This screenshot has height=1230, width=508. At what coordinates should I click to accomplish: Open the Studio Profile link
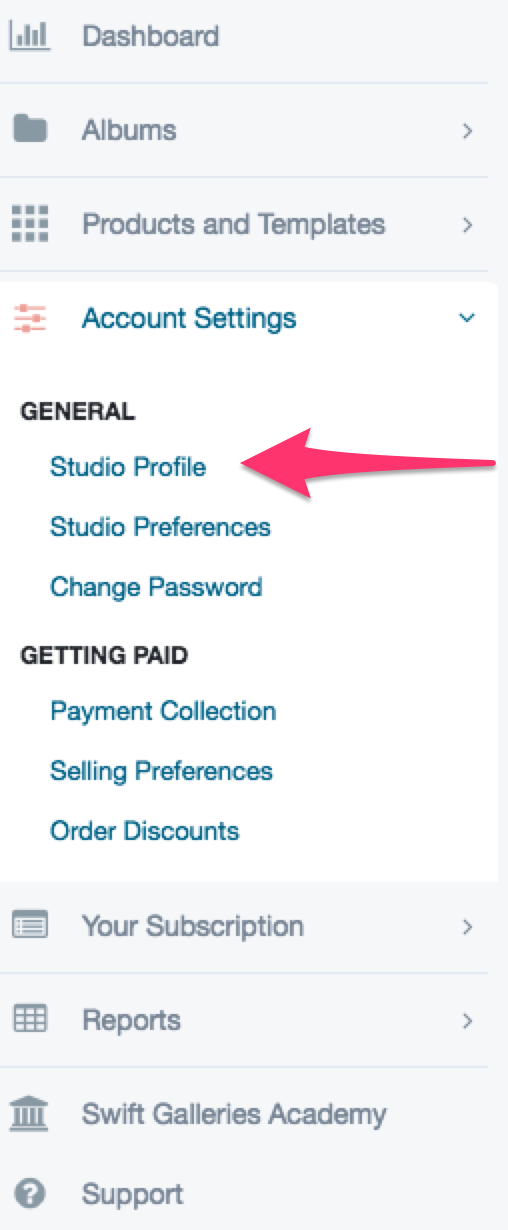coord(128,466)
